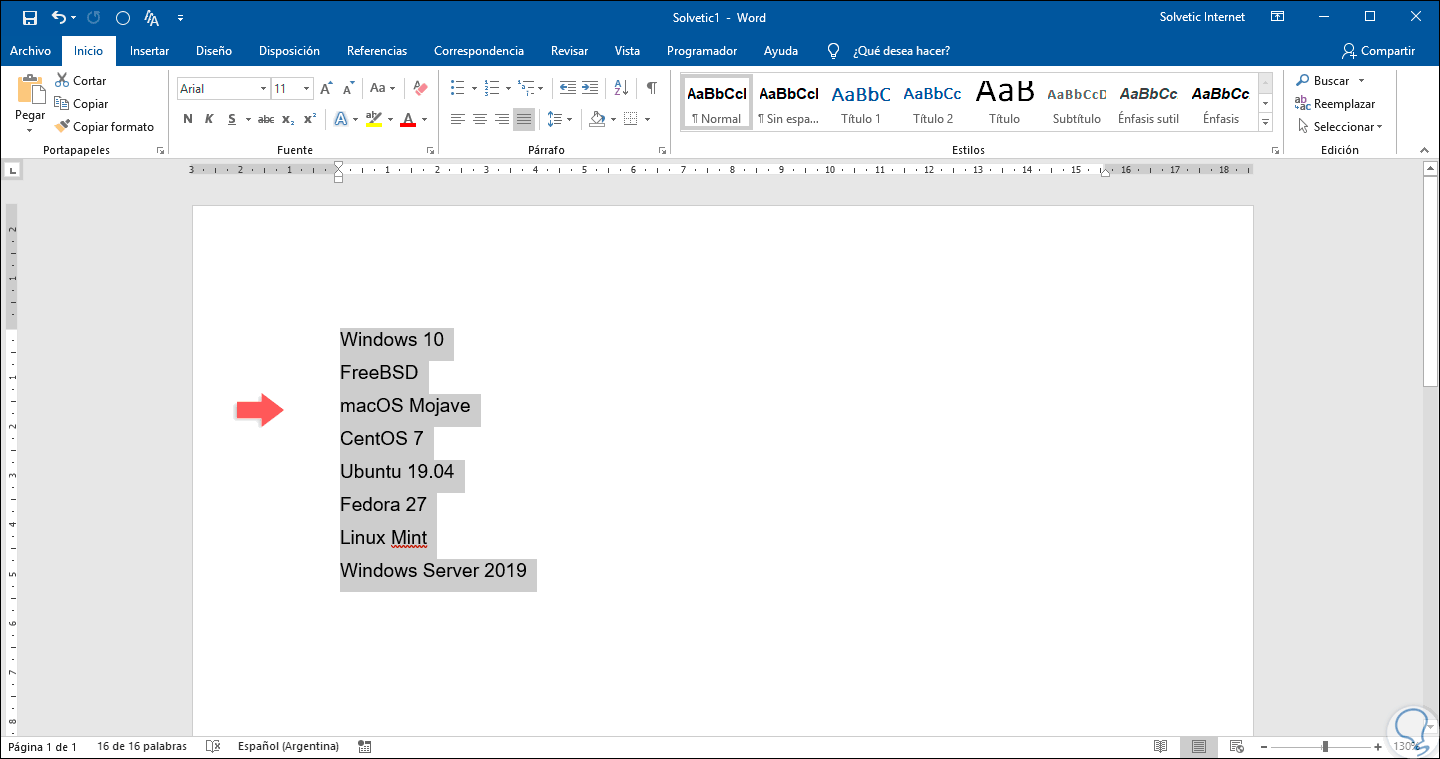Apply borders with the borders icon

[x=630, y=119]
